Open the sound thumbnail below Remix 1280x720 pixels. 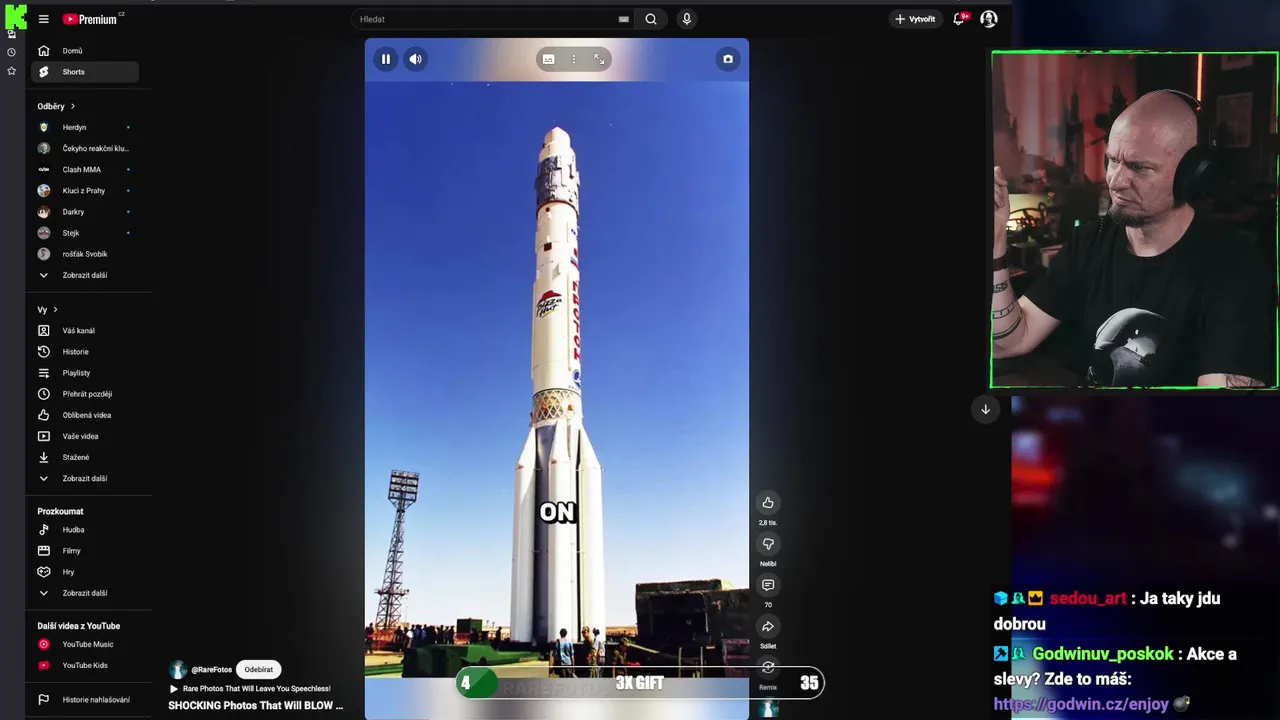click(768, 709)
